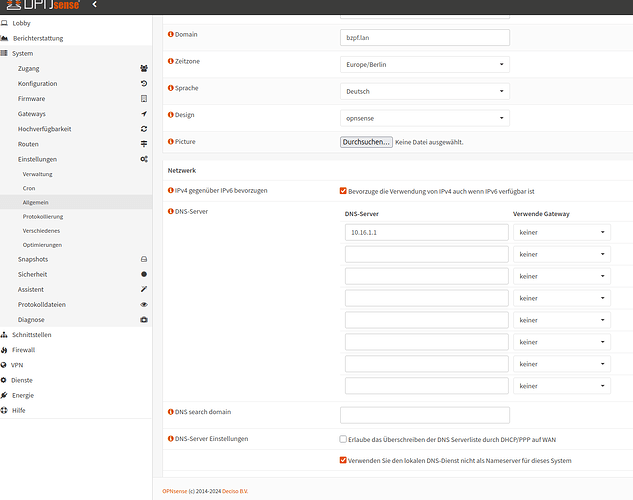This screenshot has width=633, height=500.
Task: Open gateway dropdown in sixth DNS row
Action: pos(562,342)
